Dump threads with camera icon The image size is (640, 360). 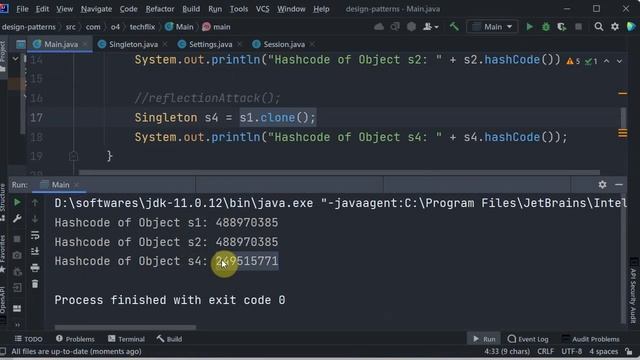tap(17, 255)
